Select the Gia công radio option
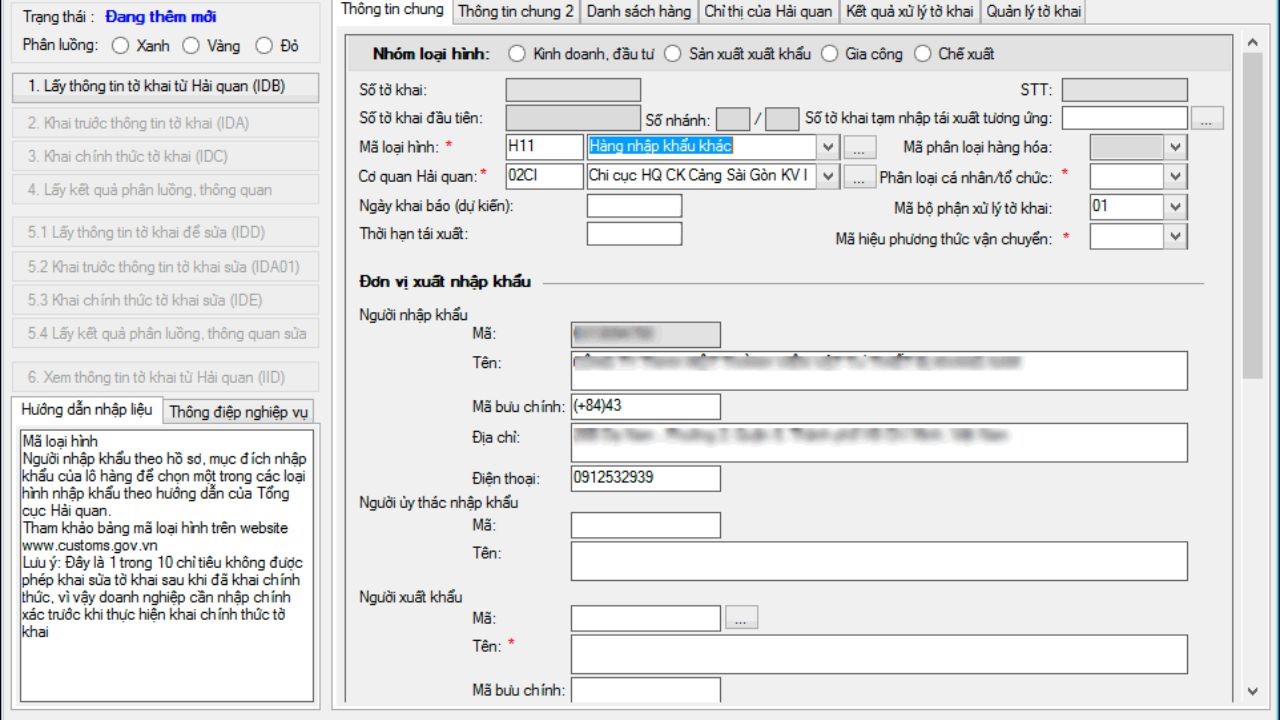This screenshot has width=1280, height=720. pyautogui.click(x=829, y=54)
